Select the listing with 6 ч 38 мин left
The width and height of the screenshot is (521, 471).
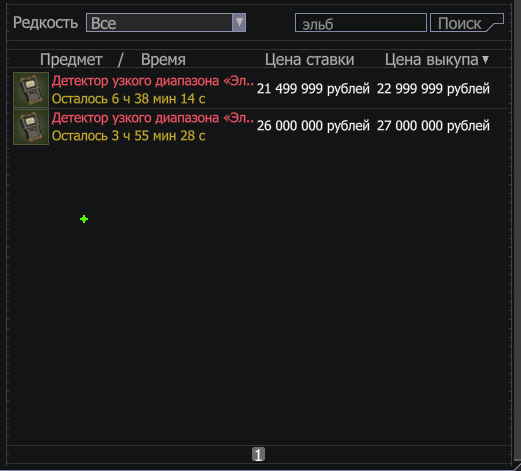click(260, 90)
